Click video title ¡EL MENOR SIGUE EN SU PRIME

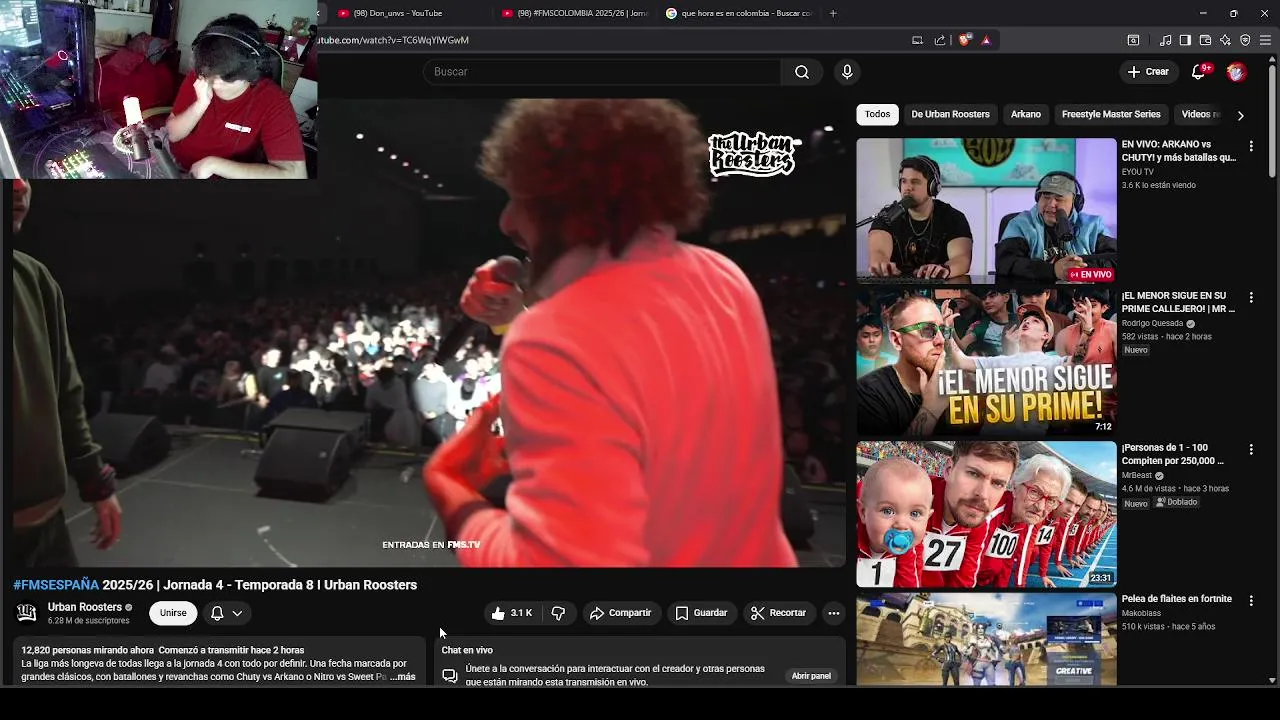[1178, 303]
